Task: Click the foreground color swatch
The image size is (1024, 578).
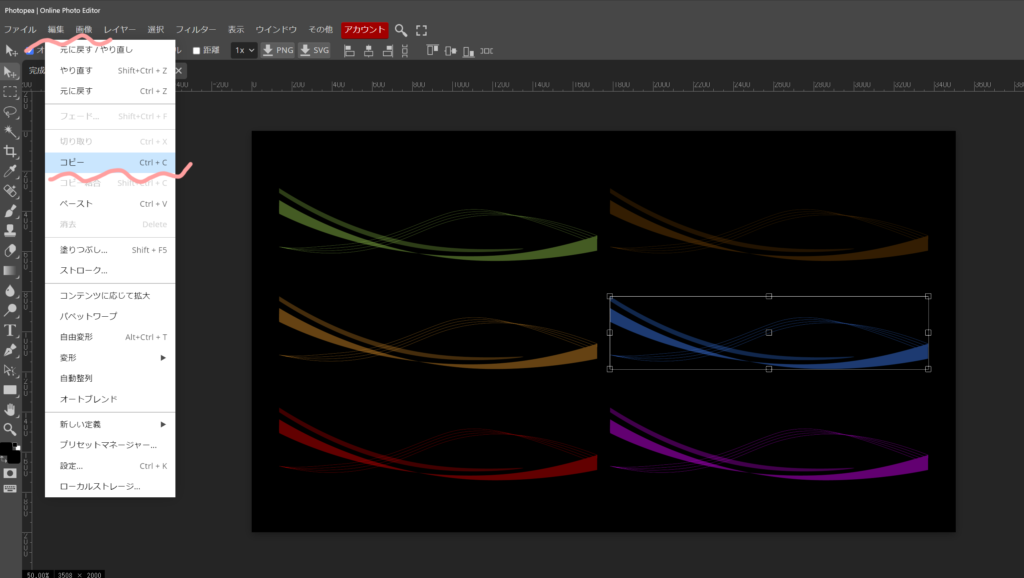Action: click(7, 449)
